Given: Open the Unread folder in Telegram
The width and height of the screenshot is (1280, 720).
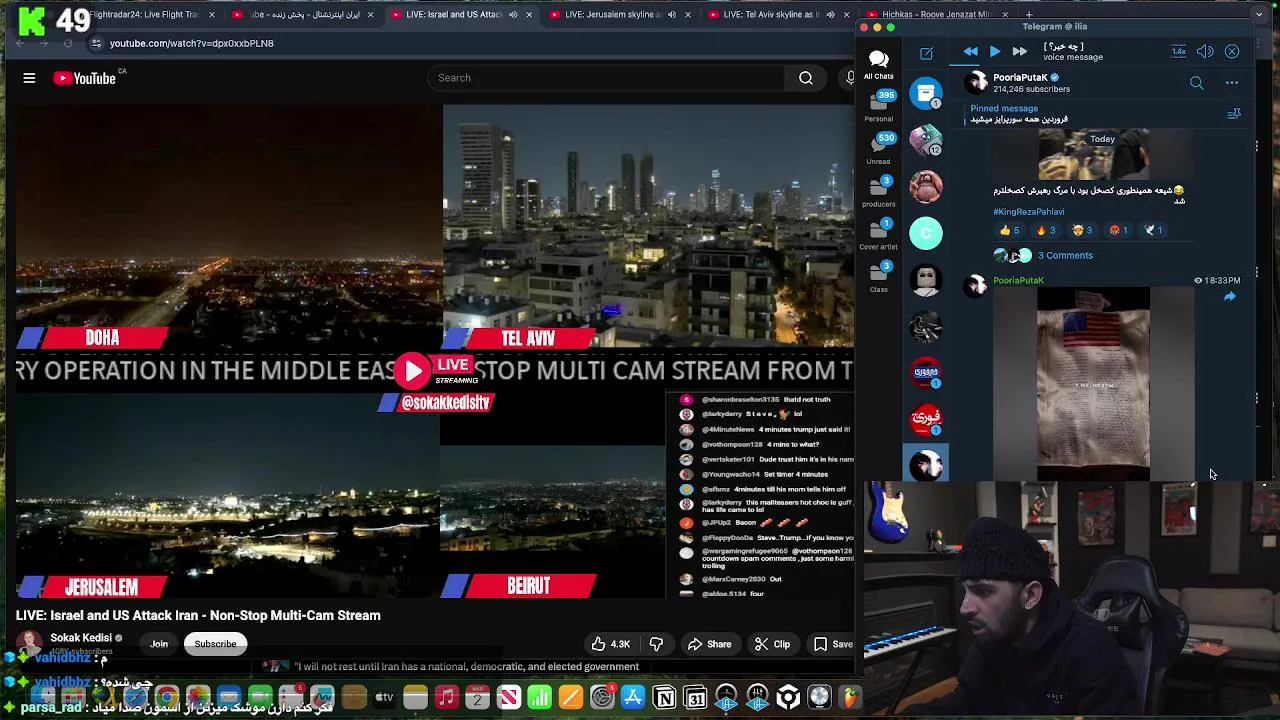Looking at the screenshot, I should 878,149.
